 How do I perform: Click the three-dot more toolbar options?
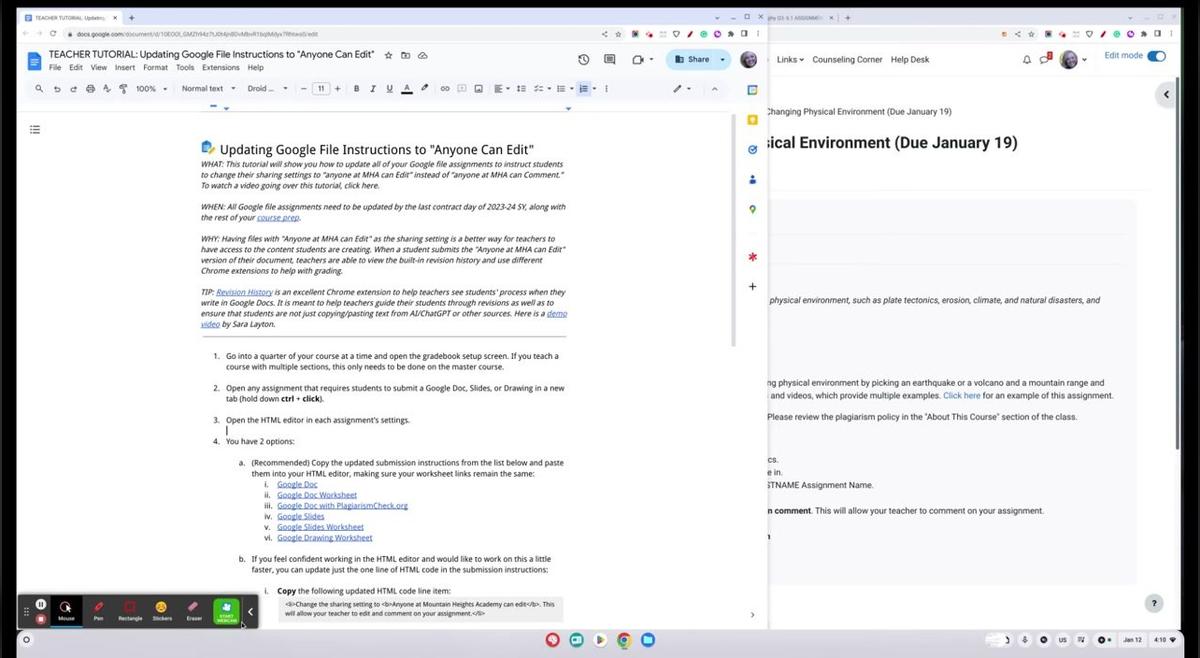pyautogui.click(x=607, y=89)
